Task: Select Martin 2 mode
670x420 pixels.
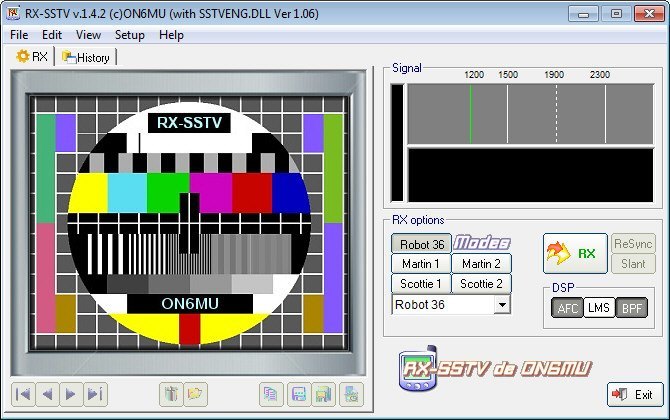Action: coord(482,264)
